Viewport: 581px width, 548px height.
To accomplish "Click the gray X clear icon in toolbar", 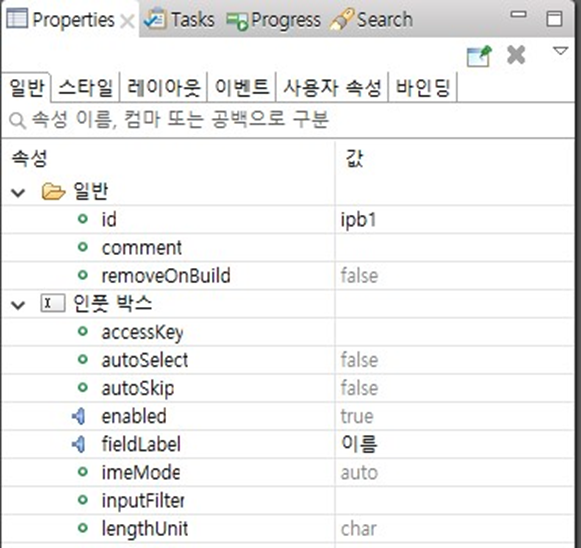I will click(516, 55).
